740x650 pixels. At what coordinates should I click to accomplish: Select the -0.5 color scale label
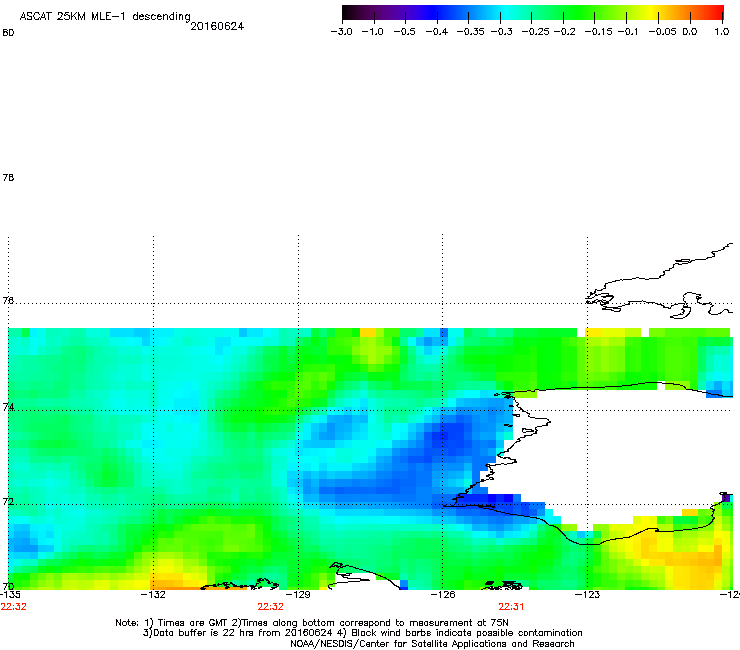pos(404,32)
